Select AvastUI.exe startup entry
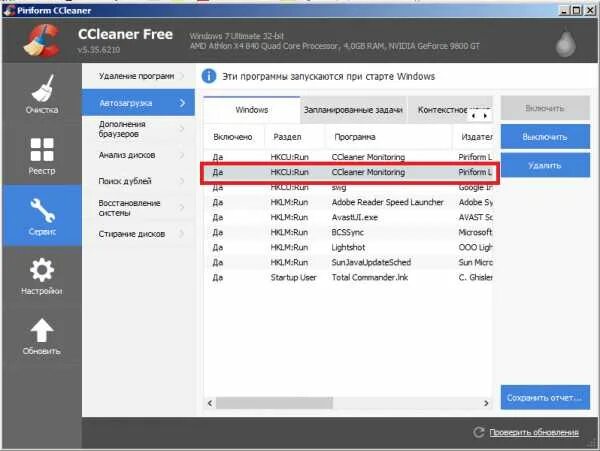The image size is (600, 451). click(x=348, y=217)
